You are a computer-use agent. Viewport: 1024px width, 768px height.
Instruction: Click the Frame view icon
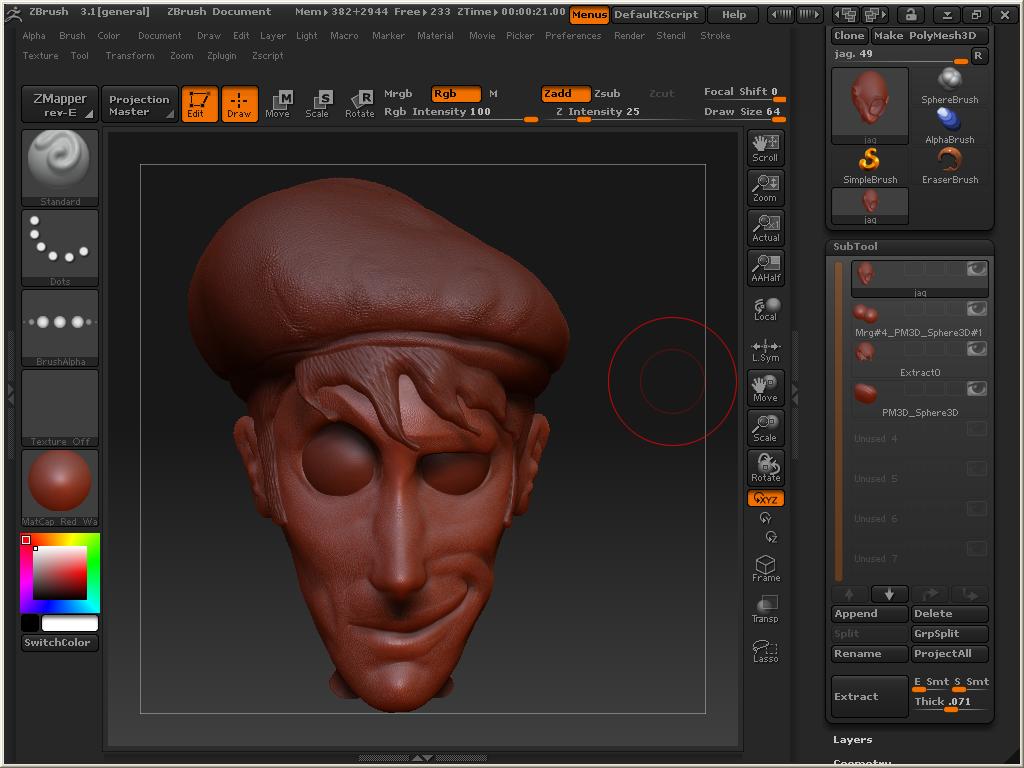[765, 569]
